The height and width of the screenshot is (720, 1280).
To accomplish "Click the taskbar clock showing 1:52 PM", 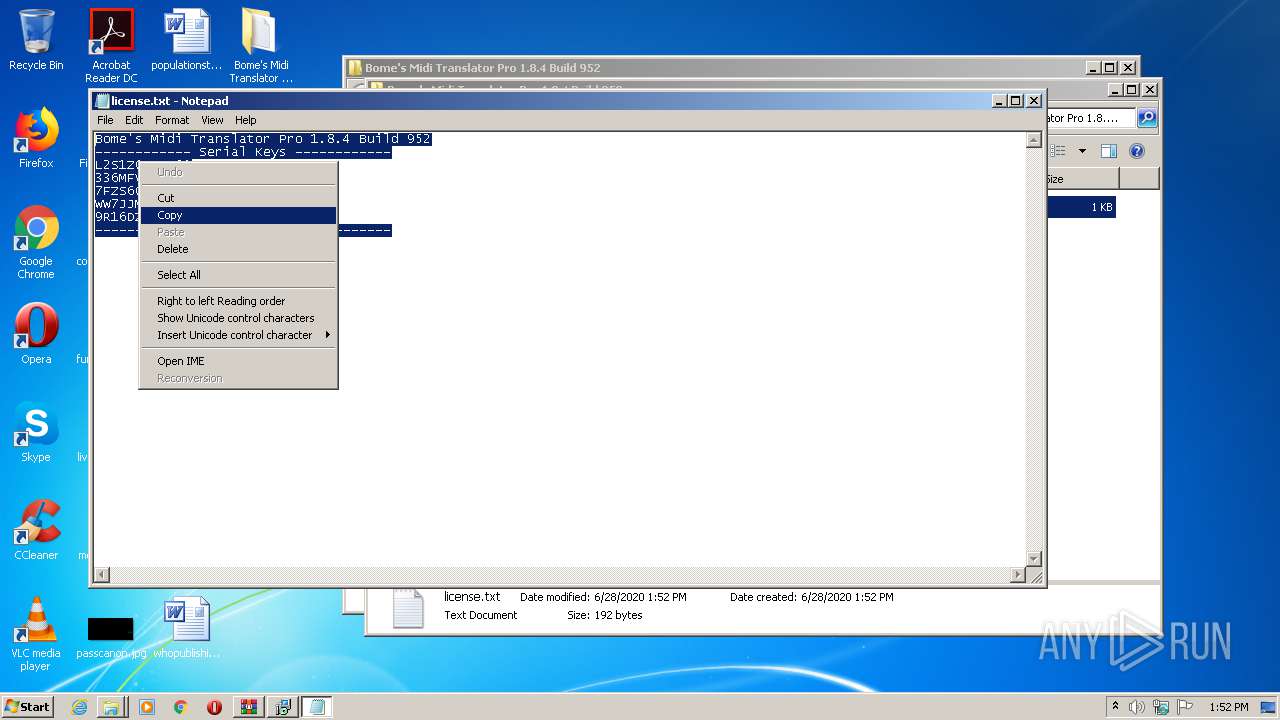I will pyautogui.click(x=1228, y=707).
